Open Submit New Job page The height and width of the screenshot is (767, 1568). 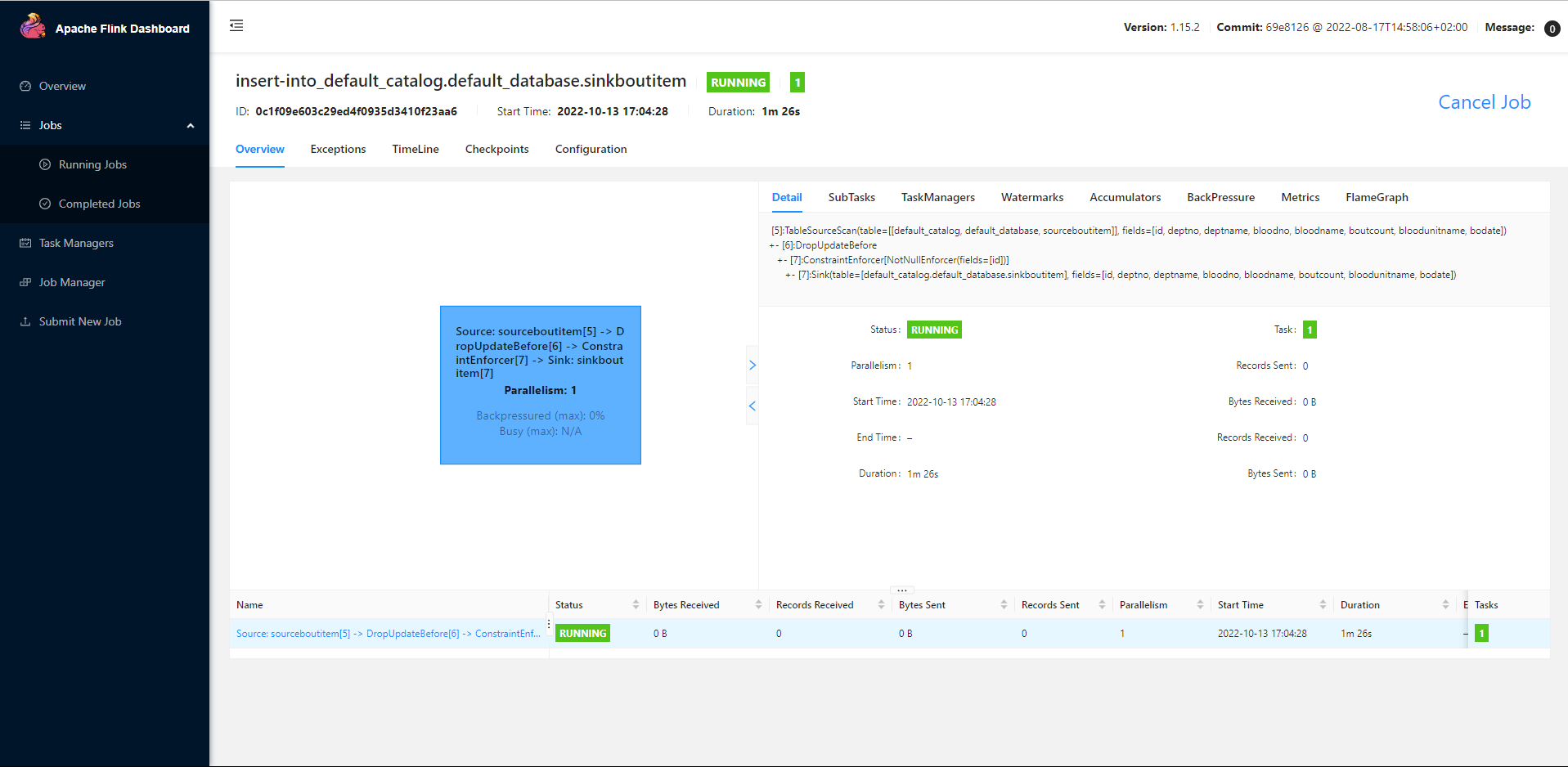(80, 321)
